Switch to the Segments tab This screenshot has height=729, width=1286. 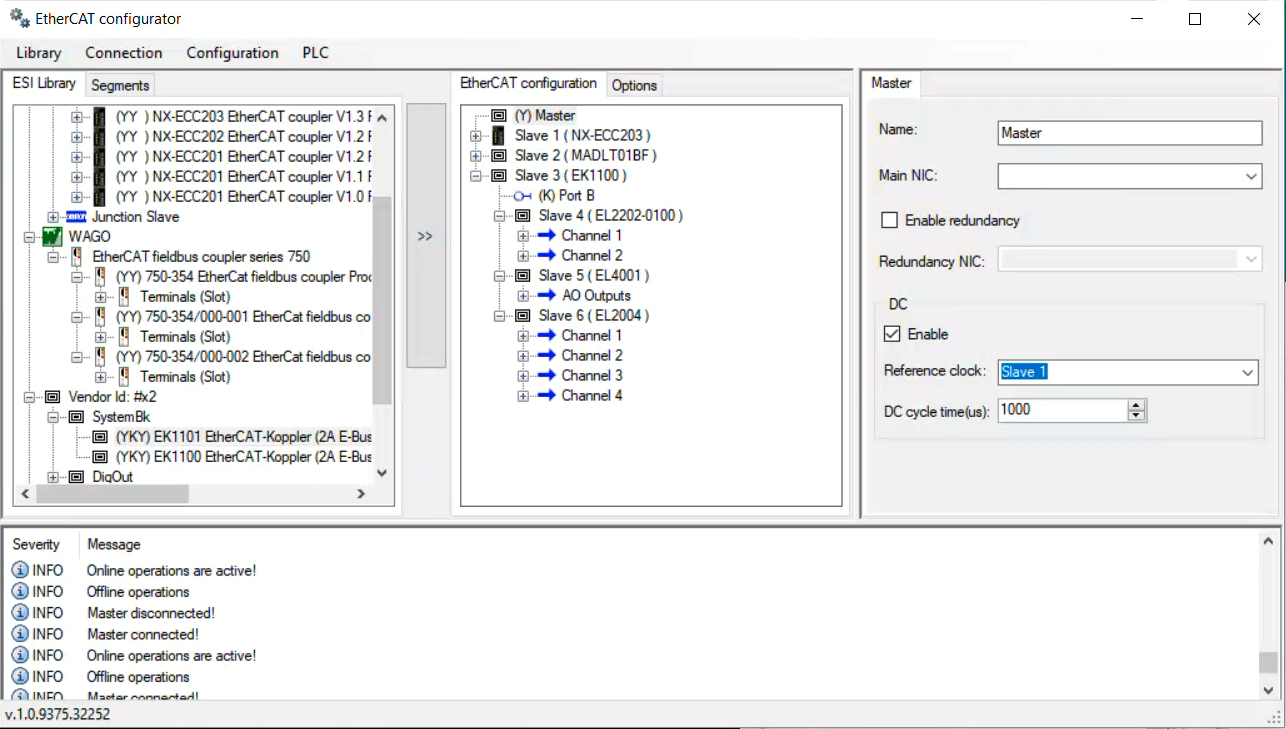click(x=120, y=85)
